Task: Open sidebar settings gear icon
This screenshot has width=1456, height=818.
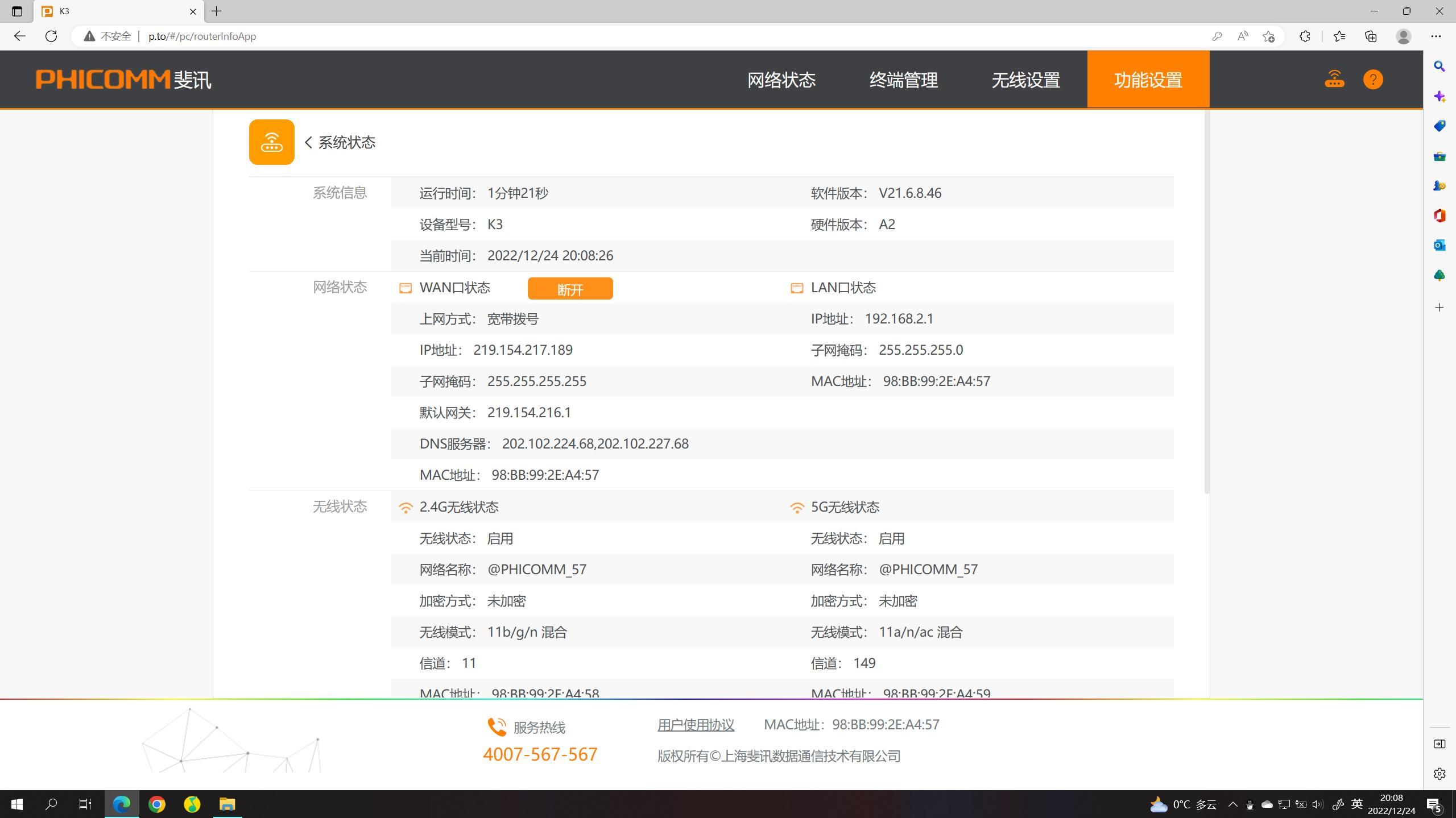Action: (x=1440, y=774)
